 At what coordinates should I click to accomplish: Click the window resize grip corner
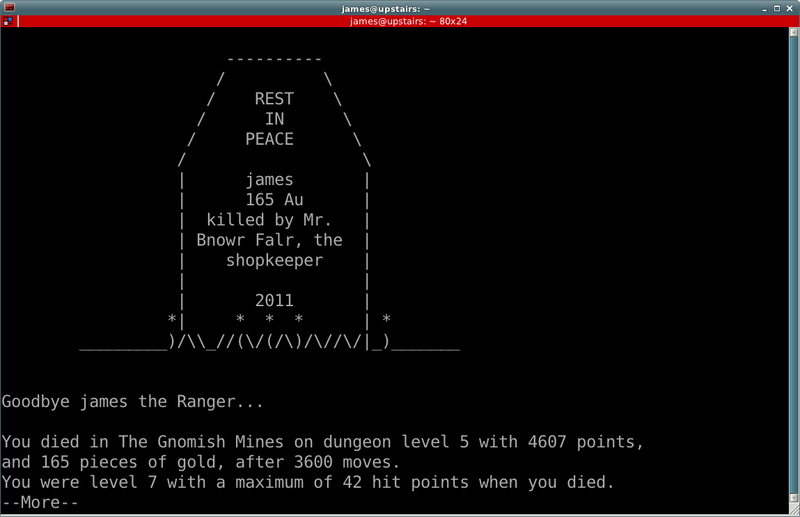(794, 508)
